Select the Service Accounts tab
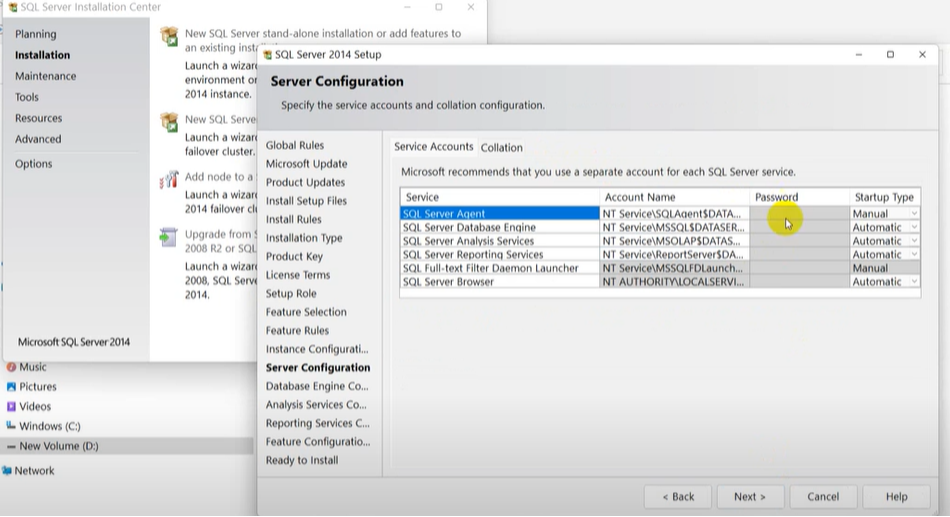 (433, 147)
